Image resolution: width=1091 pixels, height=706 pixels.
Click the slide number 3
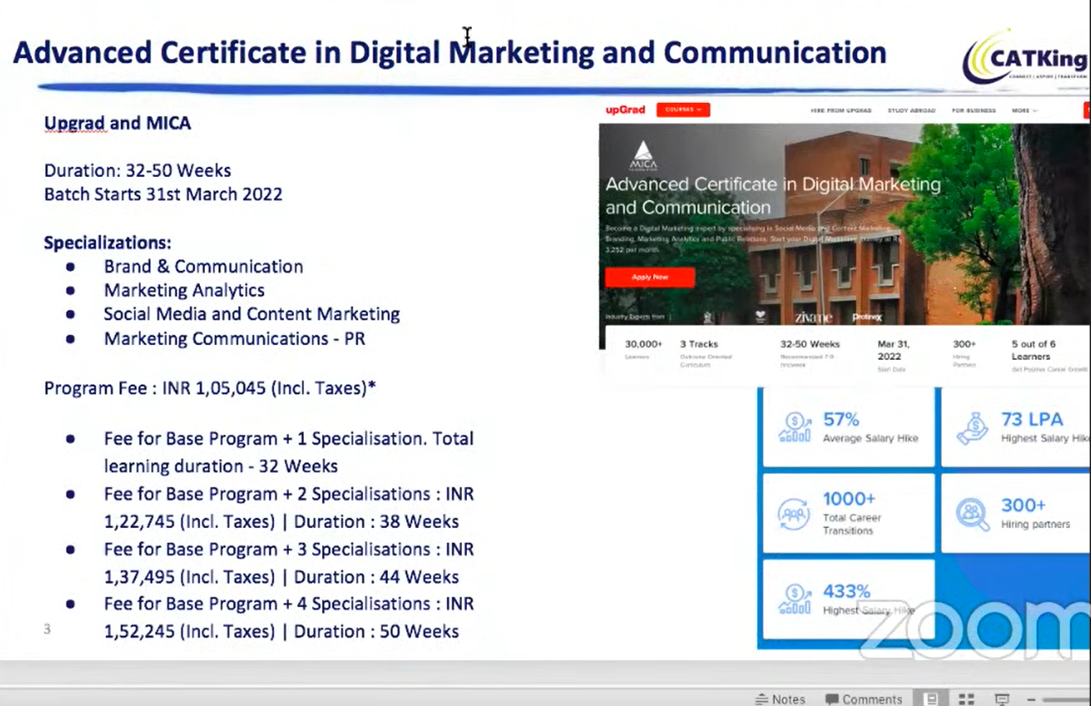point(47,629)
